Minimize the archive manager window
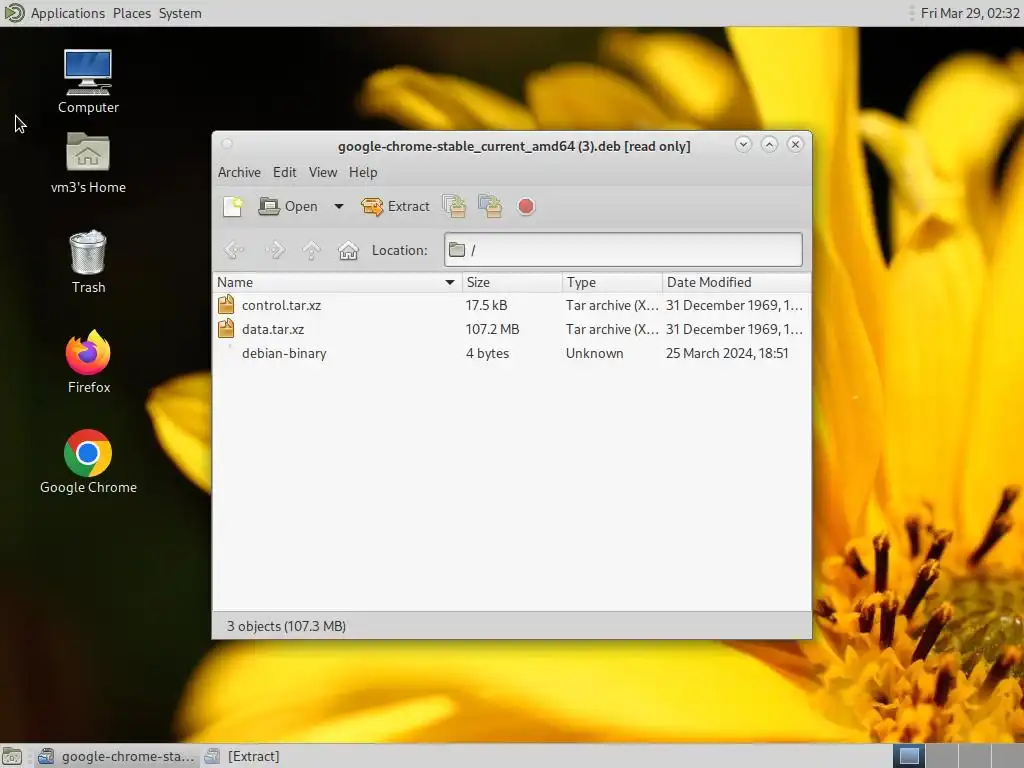 [743, 144]
